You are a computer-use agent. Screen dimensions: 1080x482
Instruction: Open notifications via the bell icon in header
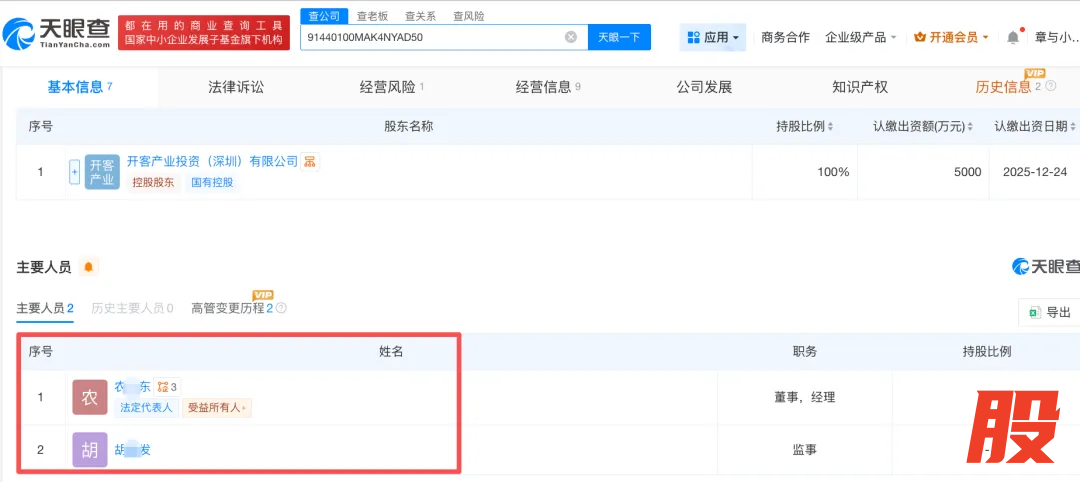[1013, 37]
